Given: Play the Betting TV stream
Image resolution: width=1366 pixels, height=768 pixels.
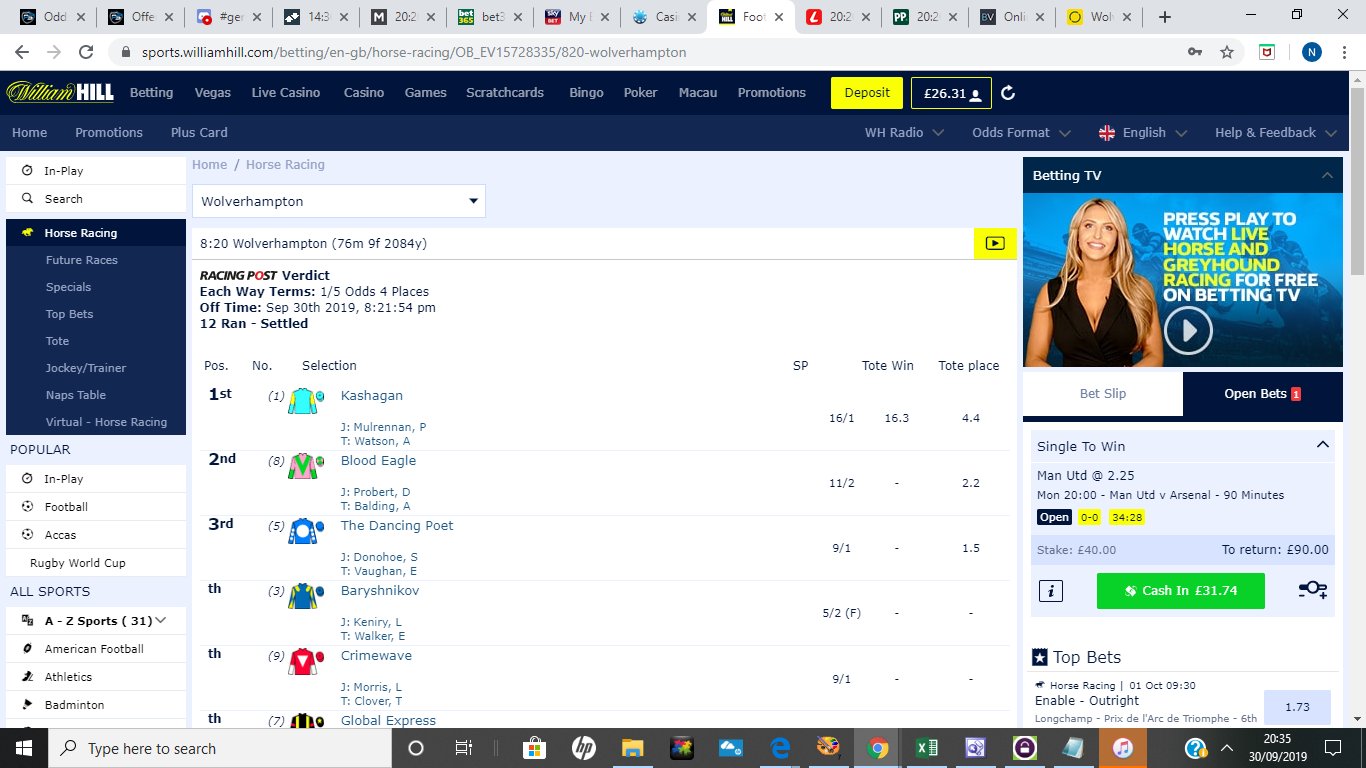Looking at the screenshot, I should [x=1188, y=330].
